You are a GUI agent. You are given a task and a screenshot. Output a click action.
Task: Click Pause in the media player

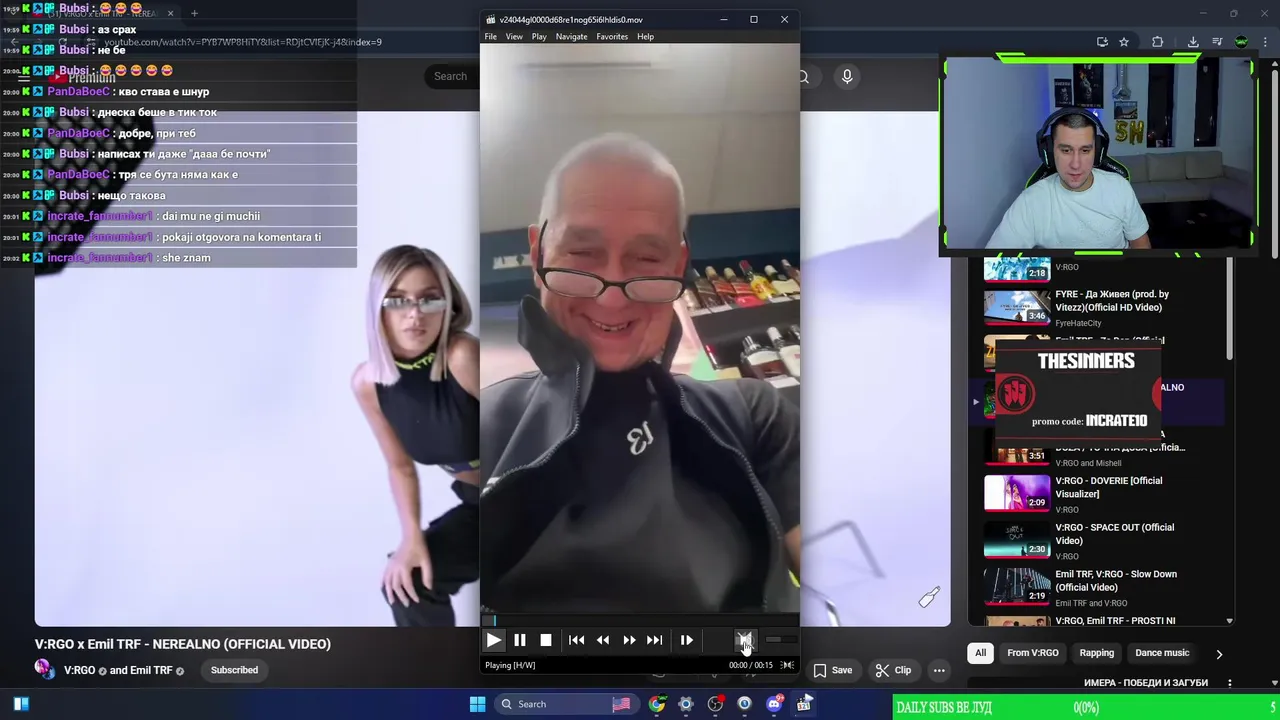(x=520, y=640)
